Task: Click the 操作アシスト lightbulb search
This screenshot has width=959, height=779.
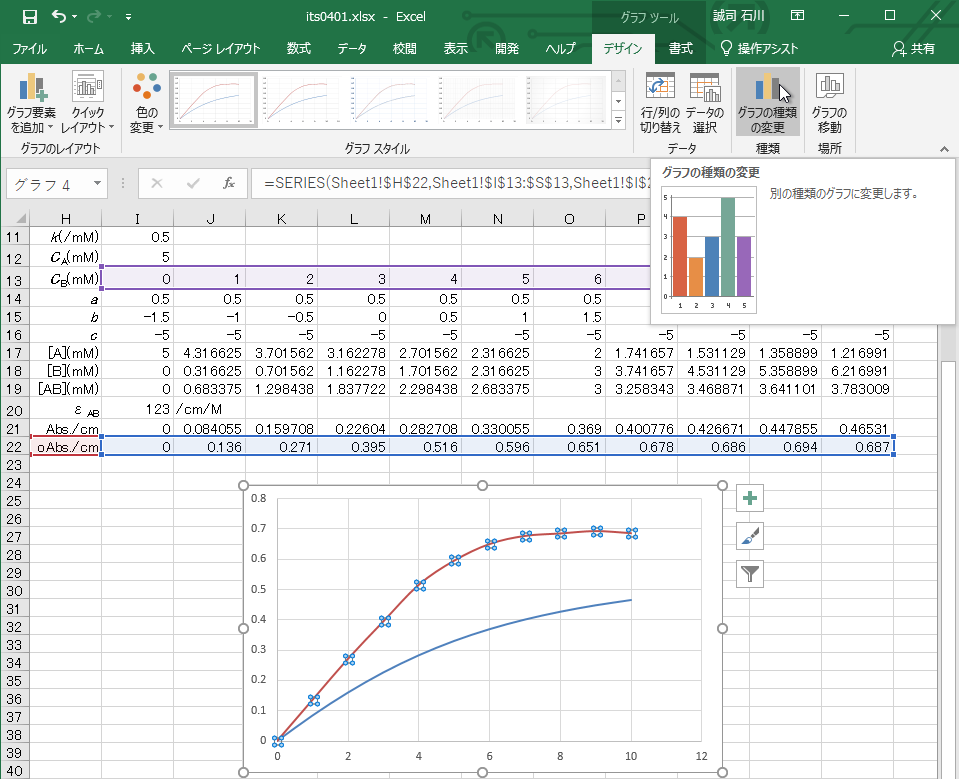Action: (760, 49)
